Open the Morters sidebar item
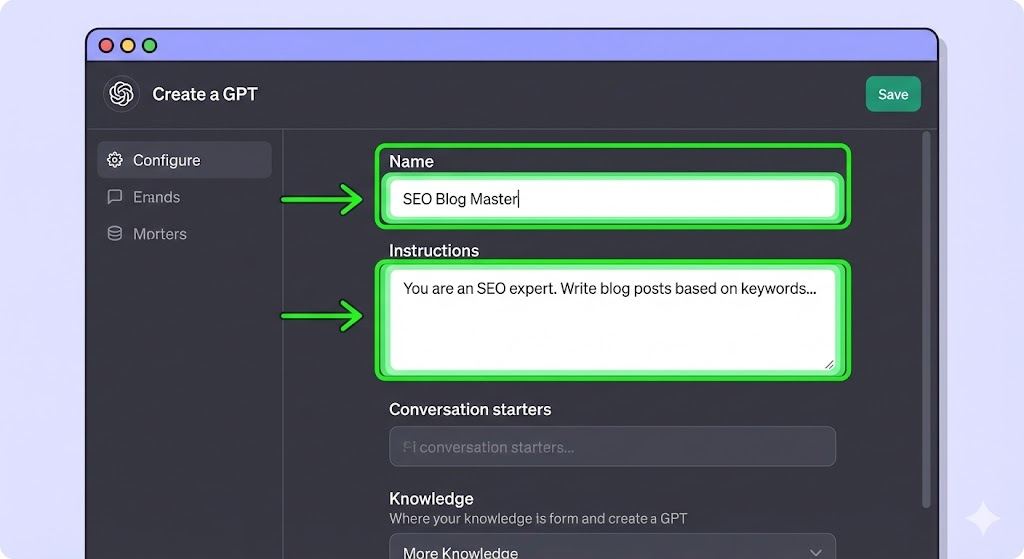Image resolution: width=1024 pixels, height=559 pixels. [160, 234]
